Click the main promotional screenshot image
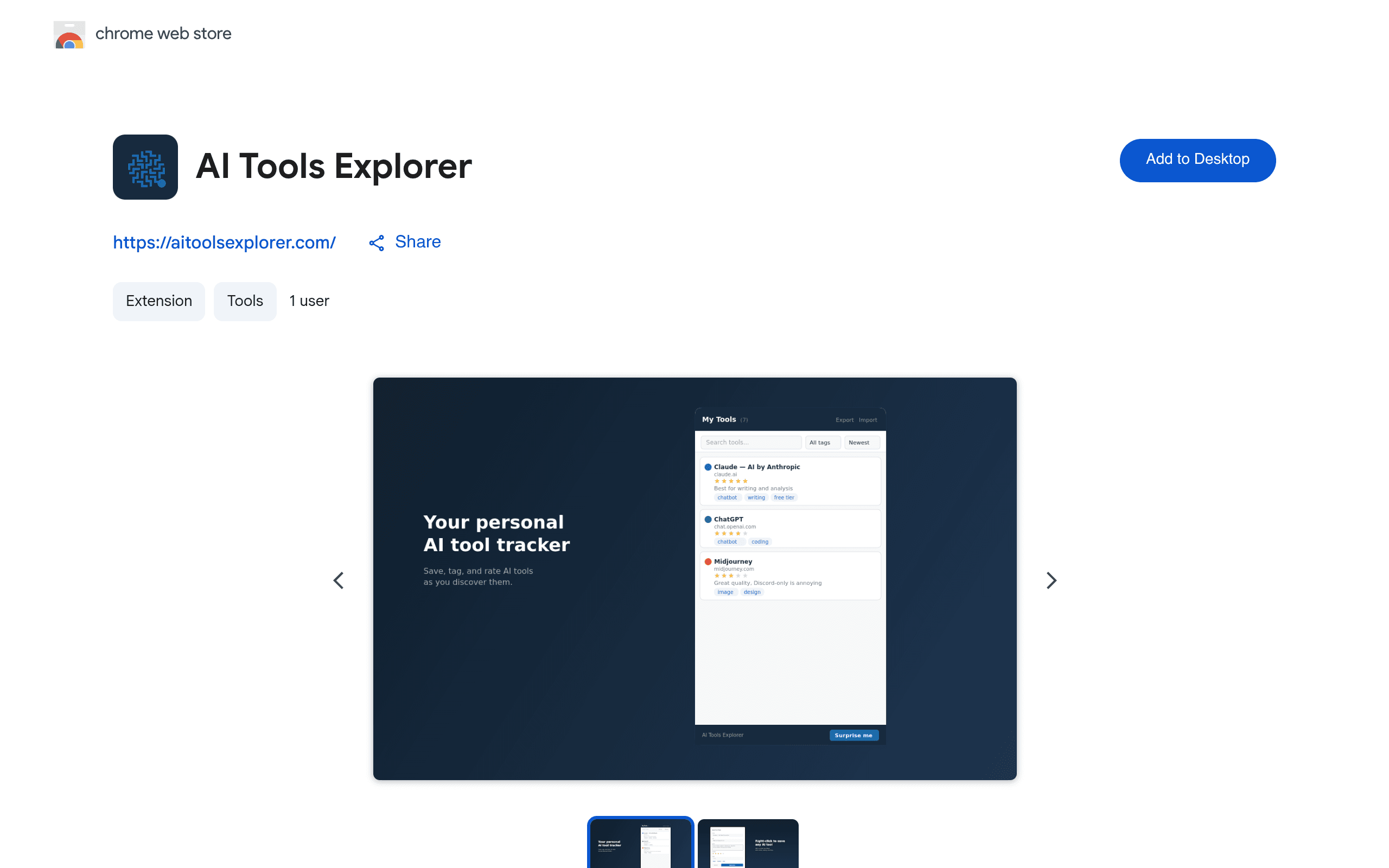The height and width of the screenshot is (868, 1389). [x=694, y=579]
